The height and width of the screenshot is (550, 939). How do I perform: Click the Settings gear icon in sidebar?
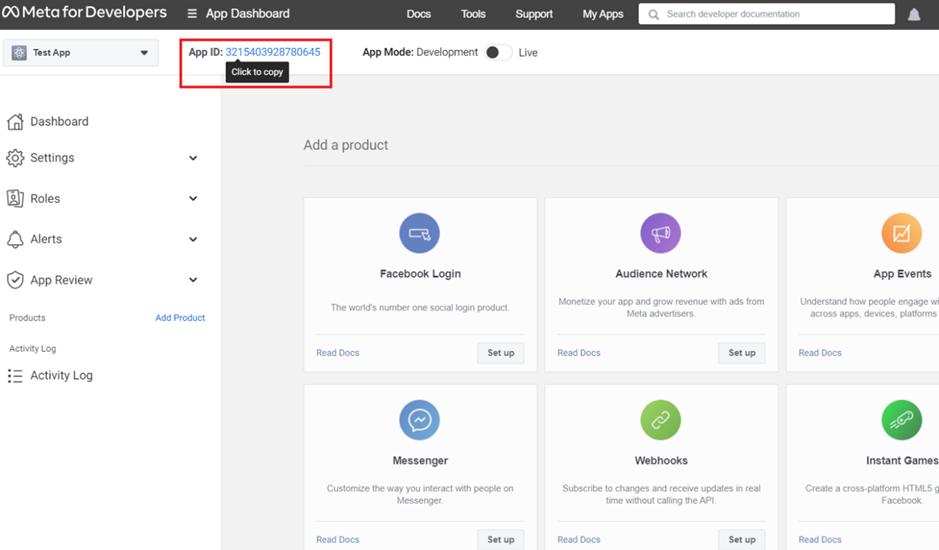tap(15, 158)
